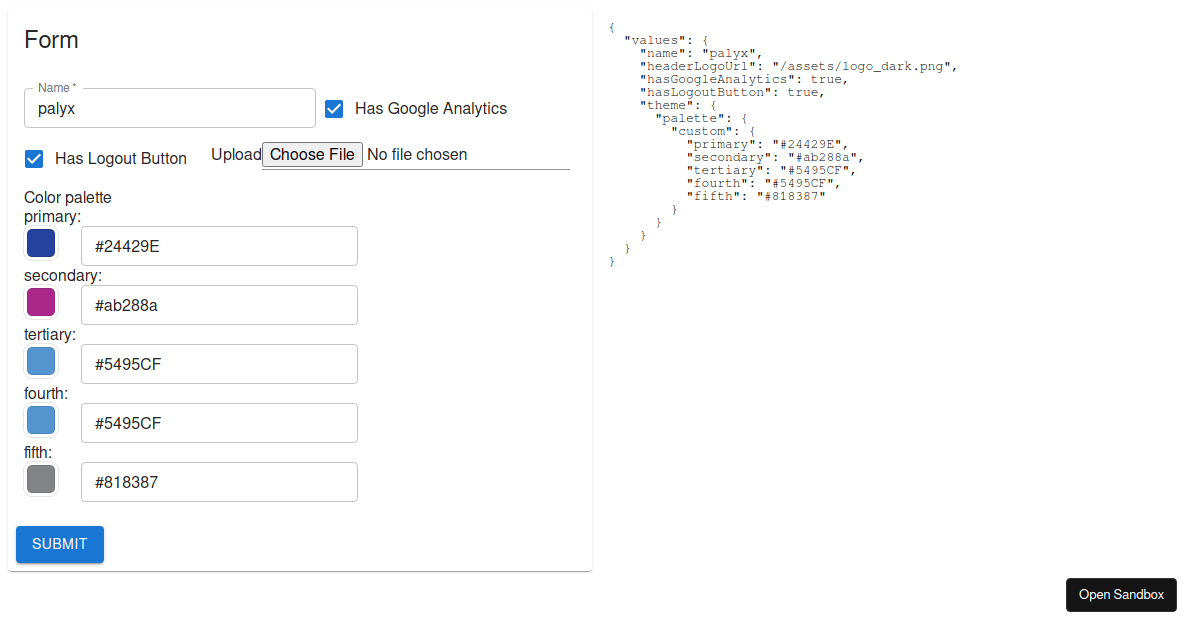Pick the fourth color swatch
The image size is (1200, 630).
click(x=41, y=420)
